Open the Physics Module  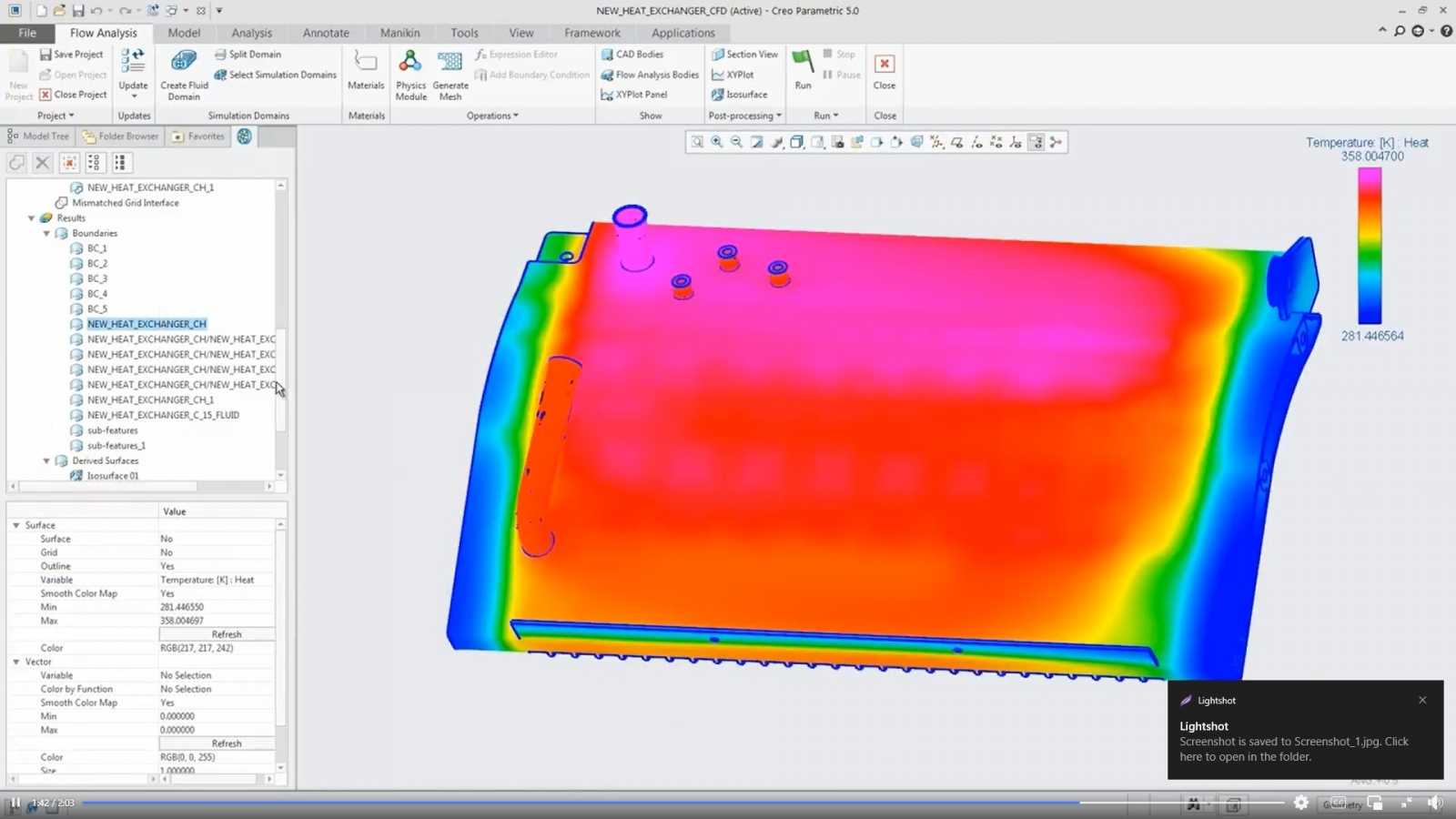click(x=410, y=73)
